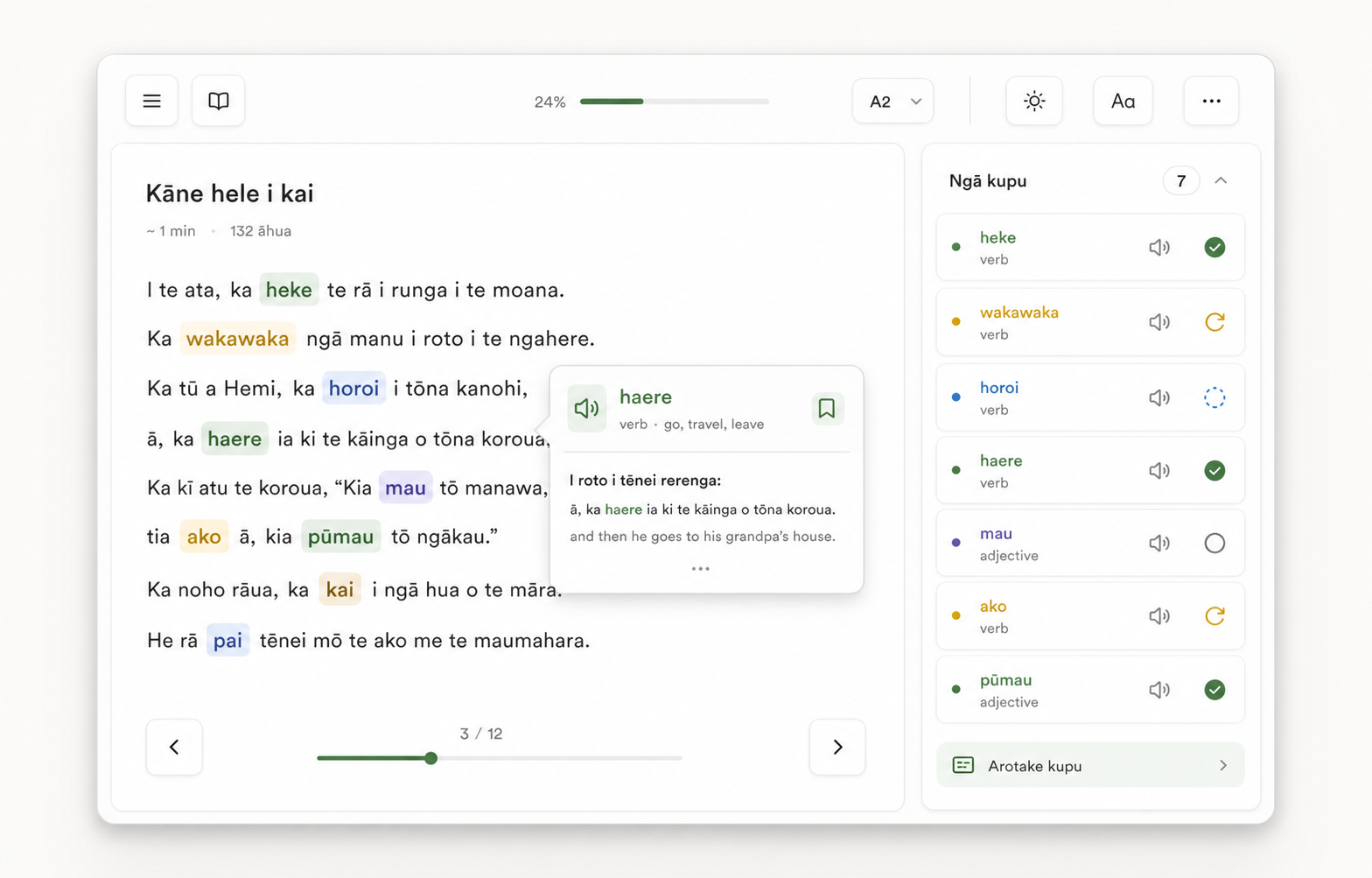Toggle review status for wakawaka
The height and width of the screenshot is (878, 1372).
click(1214, 322)
